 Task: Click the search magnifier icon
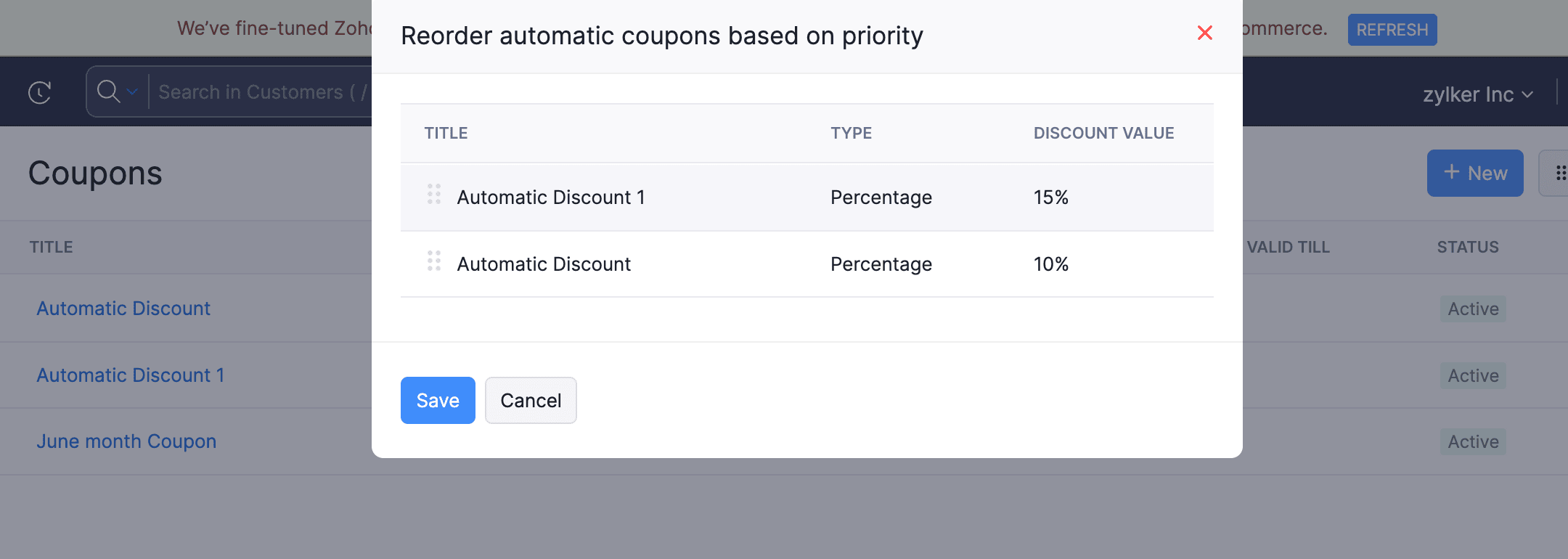[107, 91]
